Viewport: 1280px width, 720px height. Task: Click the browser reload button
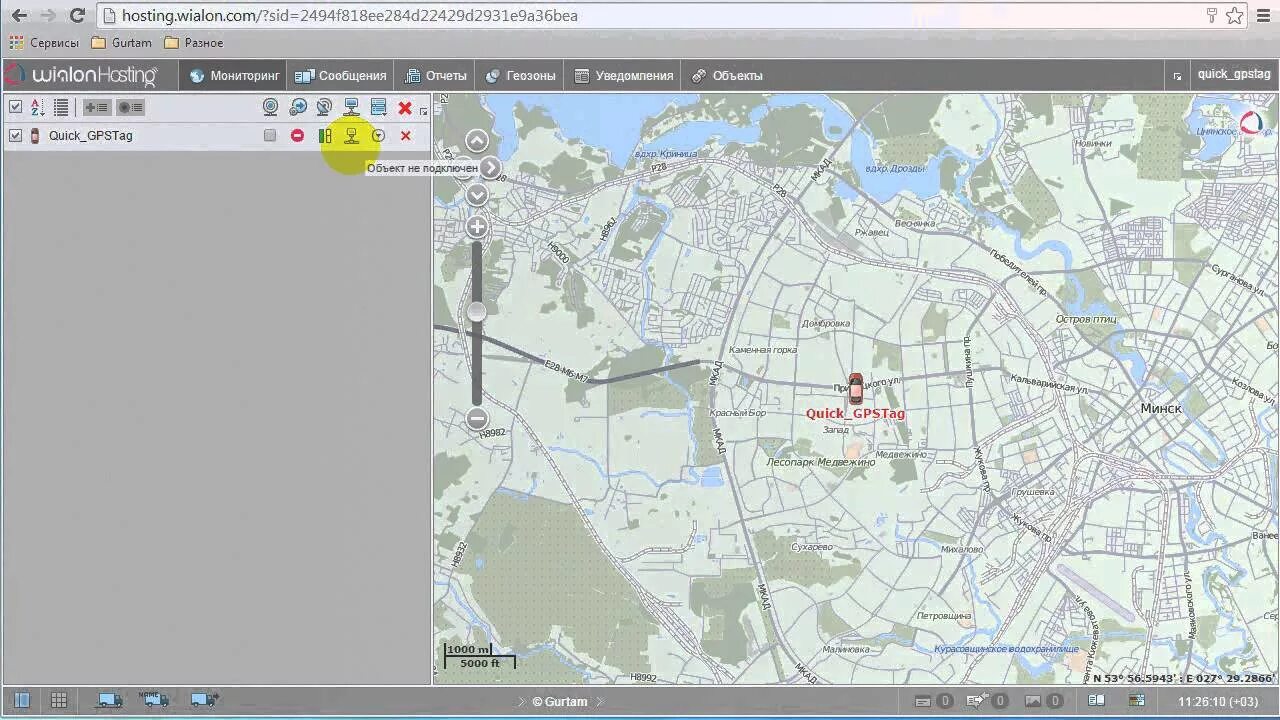coord(77,15)
